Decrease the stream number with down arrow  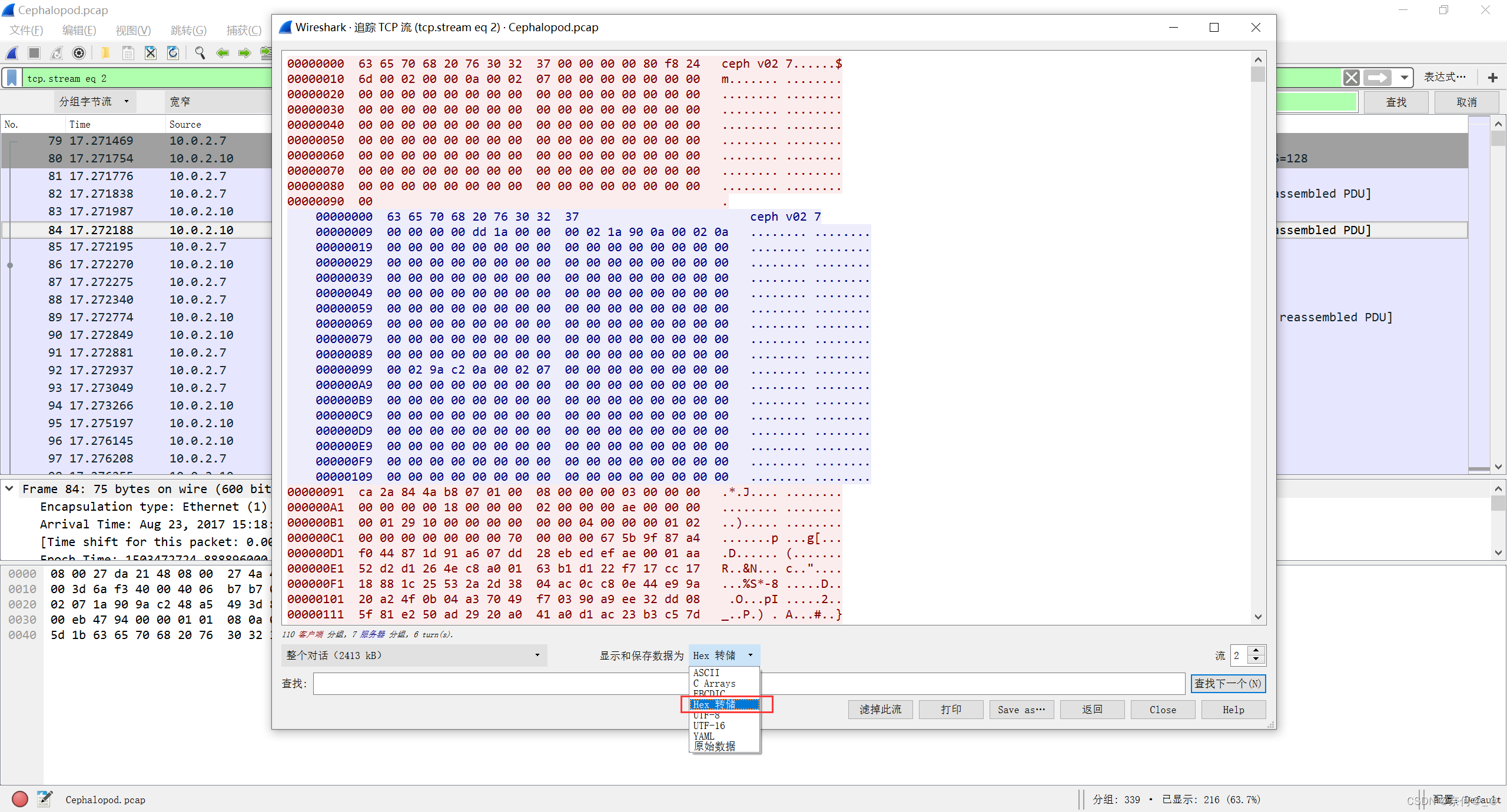[1256, 660]
